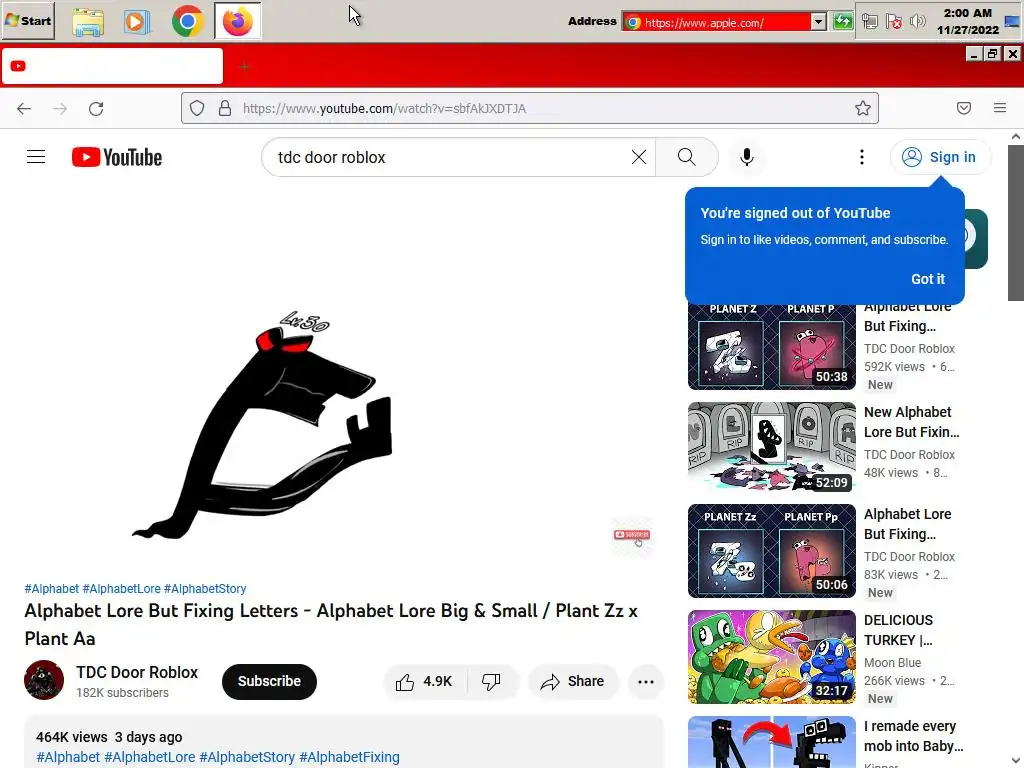
Task: Click the youtube.com URL bar
Action: (530, 108)
